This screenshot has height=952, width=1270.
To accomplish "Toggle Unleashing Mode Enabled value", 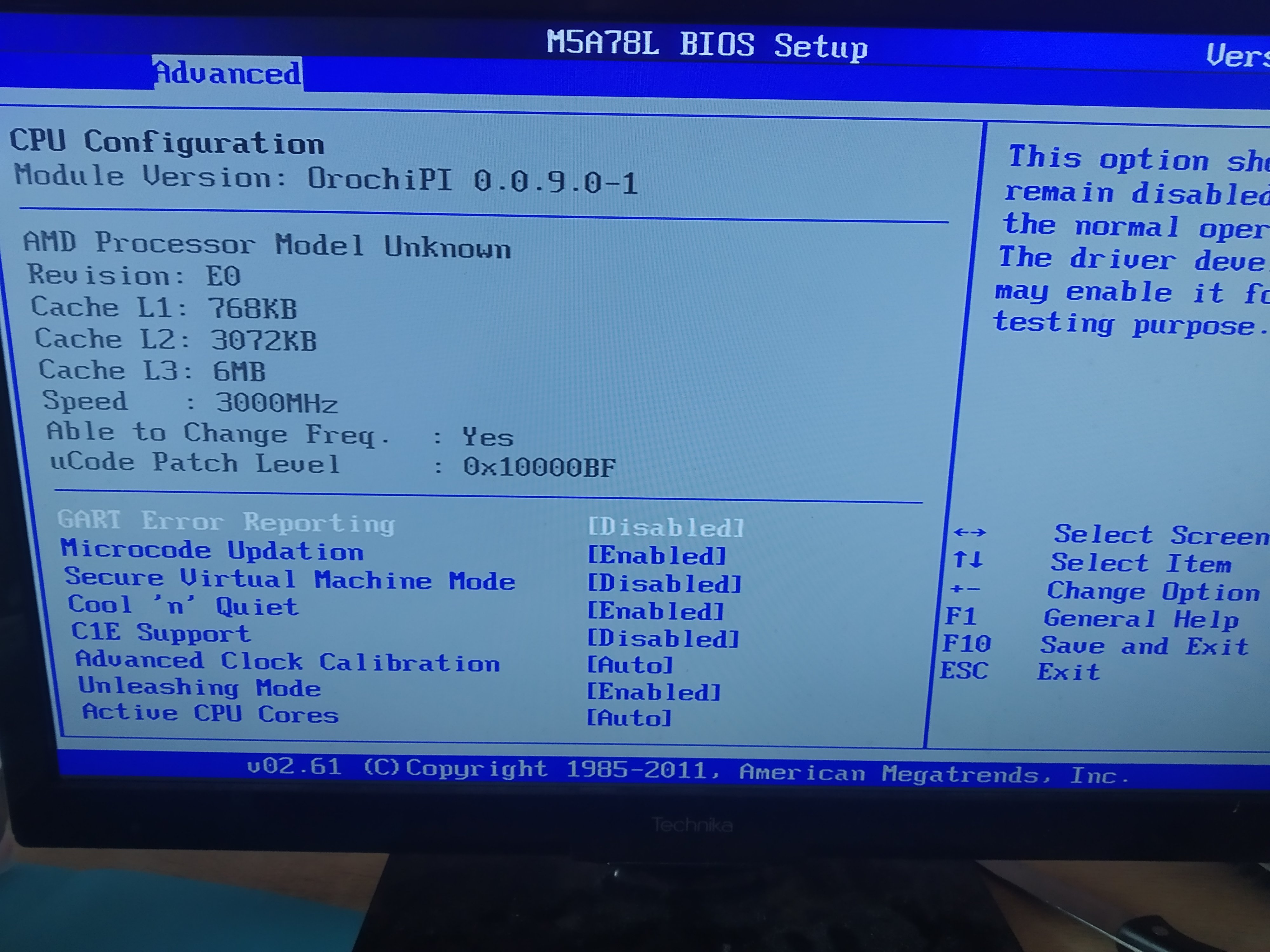I will click(x=653, y=692).
